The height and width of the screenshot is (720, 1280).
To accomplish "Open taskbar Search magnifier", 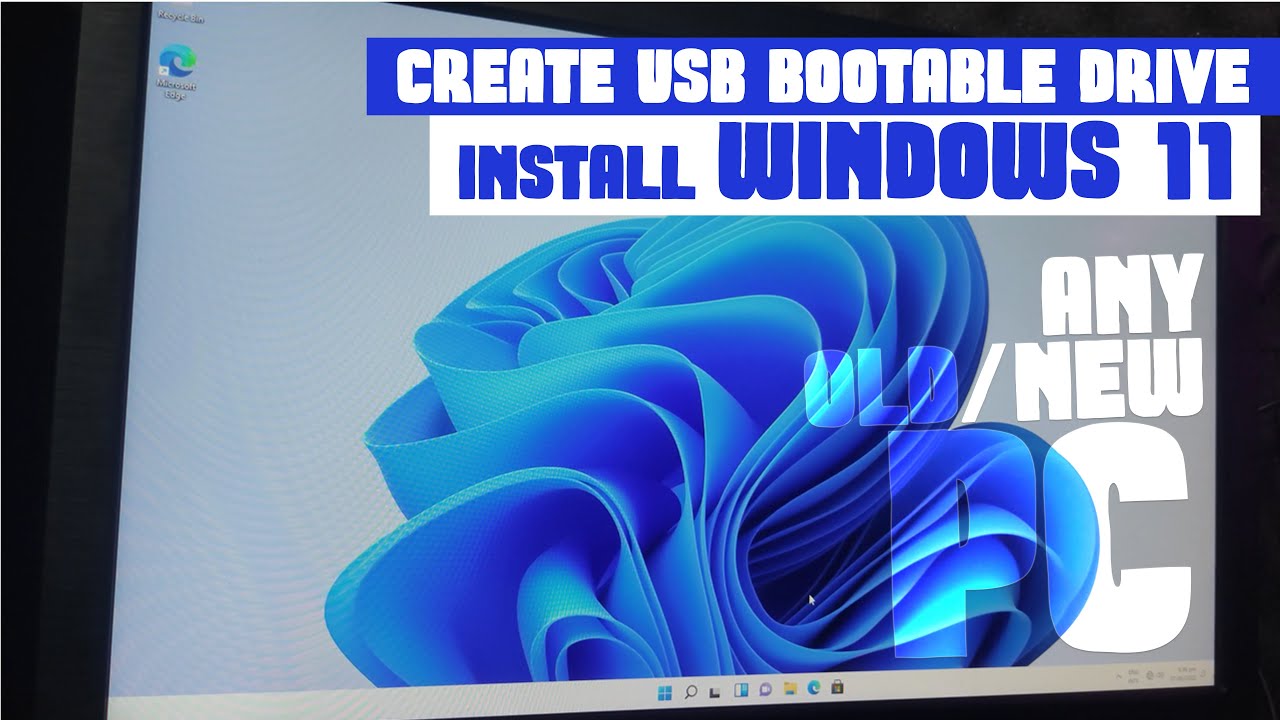I will 690,692.
